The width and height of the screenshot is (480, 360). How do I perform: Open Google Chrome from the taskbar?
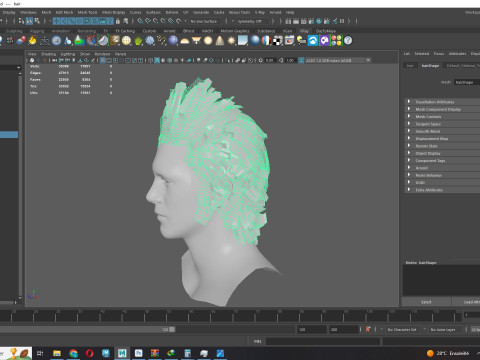73,353
